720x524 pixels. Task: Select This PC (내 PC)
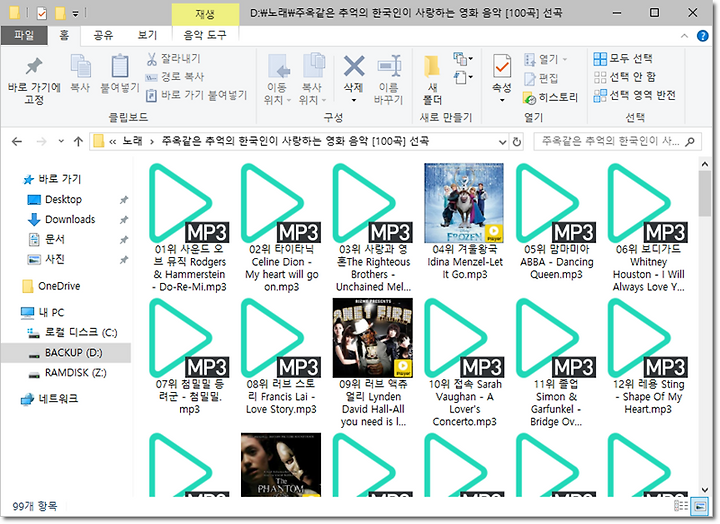(43, 313)
